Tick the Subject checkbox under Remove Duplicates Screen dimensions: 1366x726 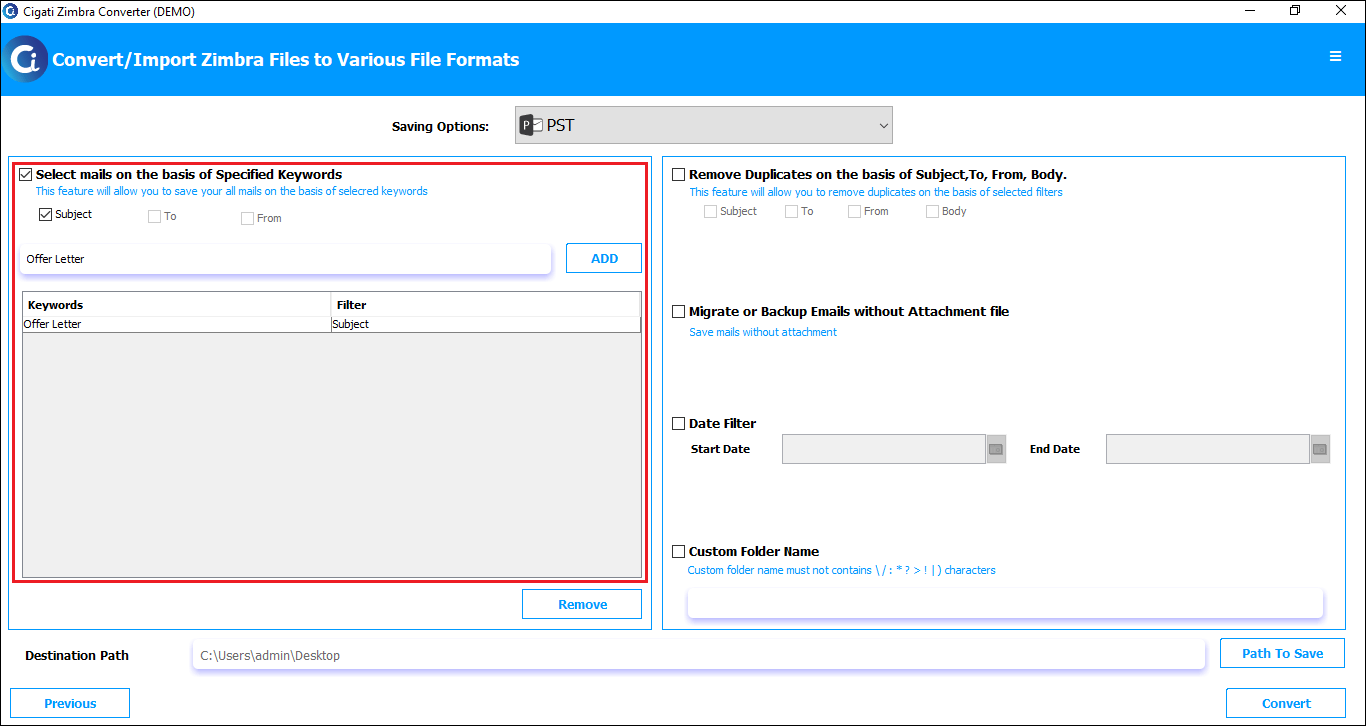pyautogui.click(x=710, y=212)
